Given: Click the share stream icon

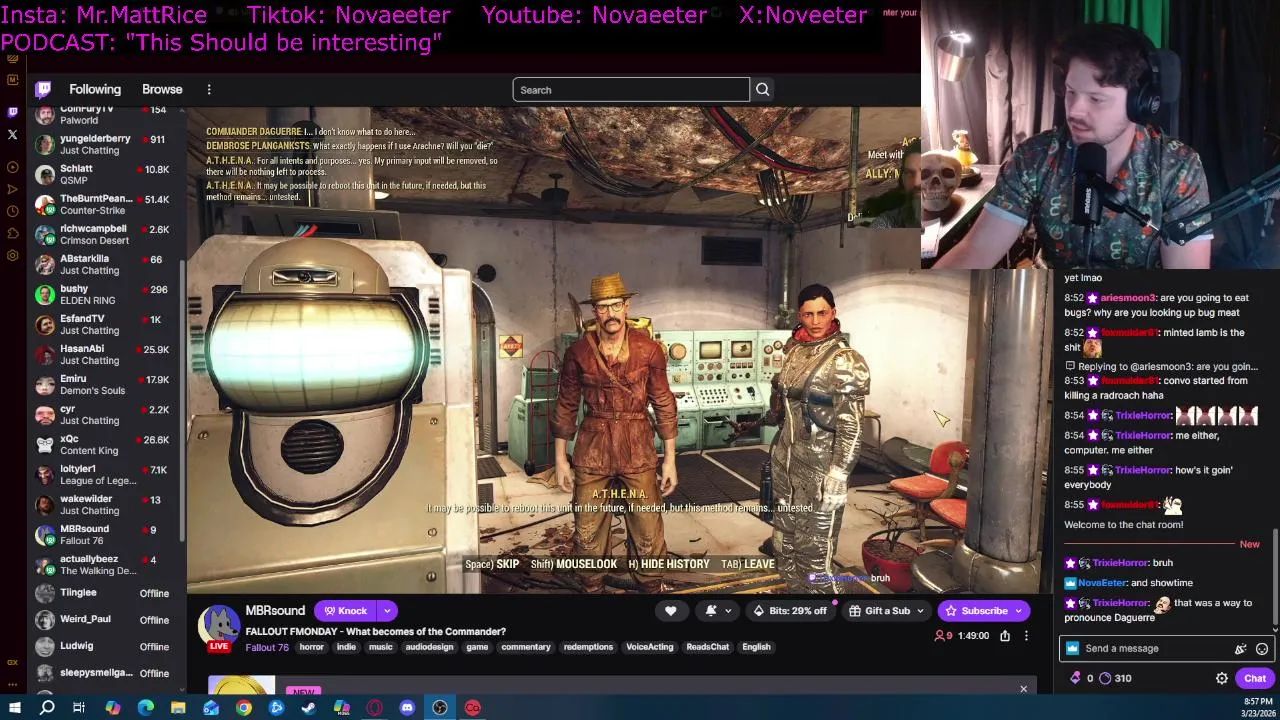Looking at the screenshot, I should (x=1005, y=636).
